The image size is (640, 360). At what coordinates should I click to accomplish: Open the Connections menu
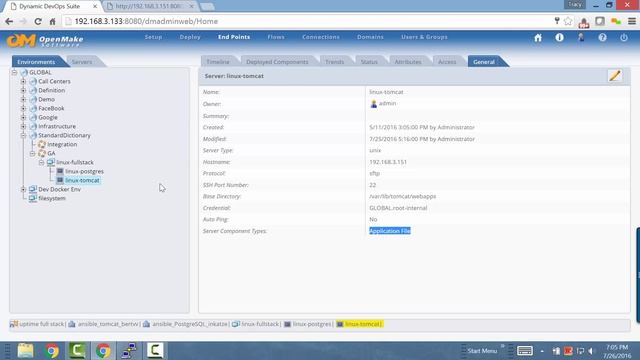point(321,37)
